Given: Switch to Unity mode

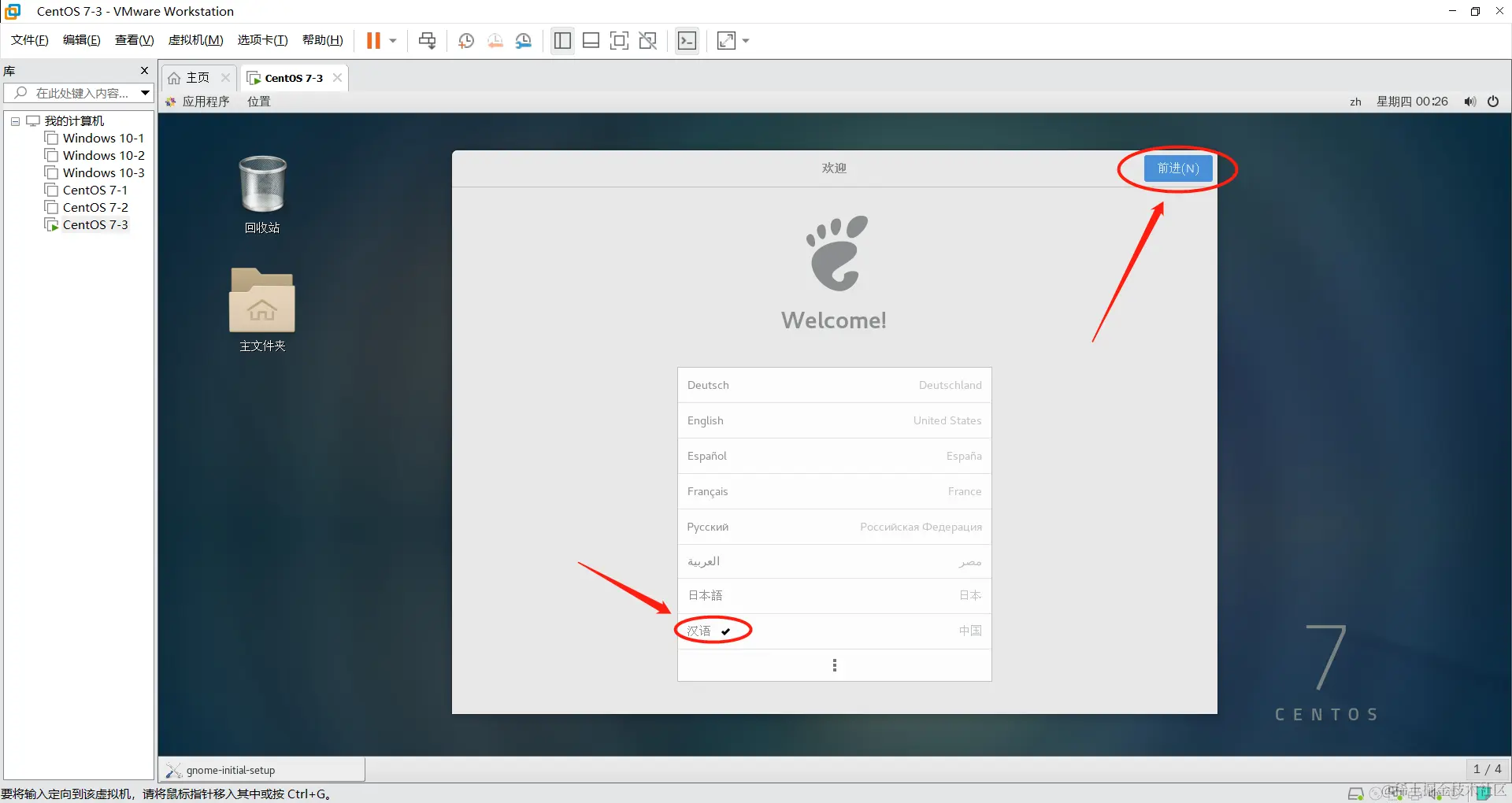Looking at the screenshot, I should pyautogui.click(x=648, y=41).
